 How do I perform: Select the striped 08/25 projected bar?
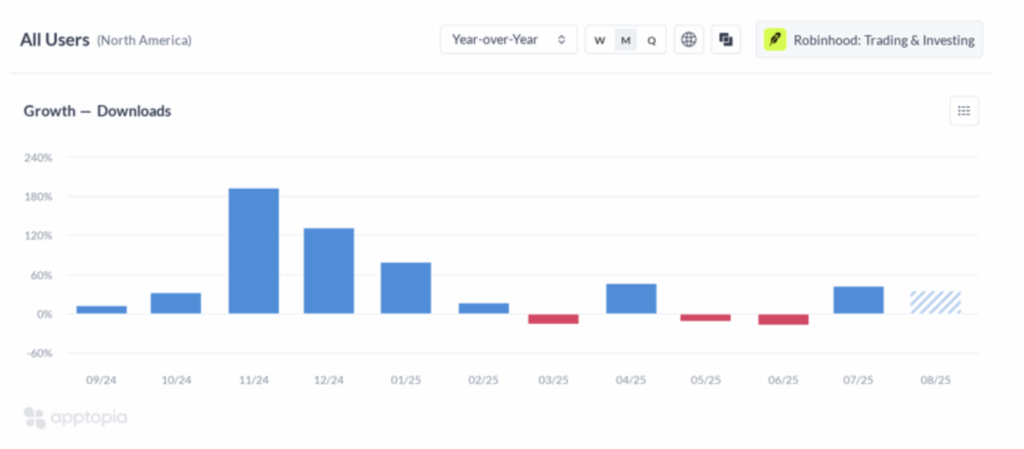(935, 302)
